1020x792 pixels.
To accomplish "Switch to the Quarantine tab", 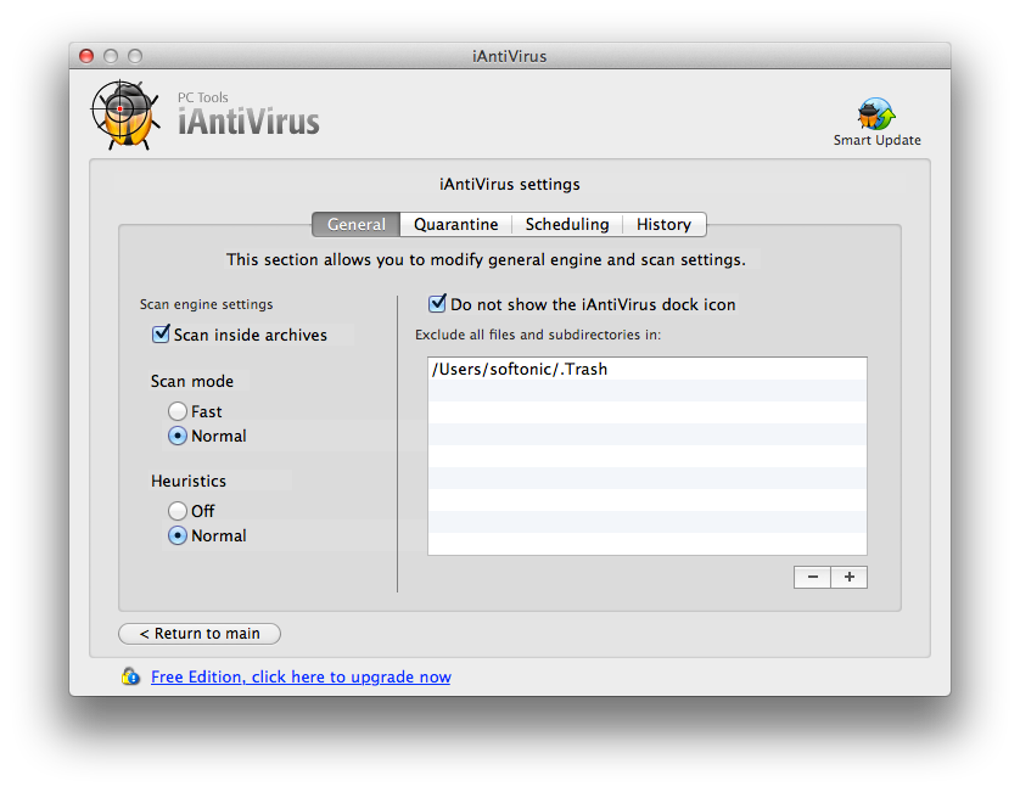I will point(455,224).
